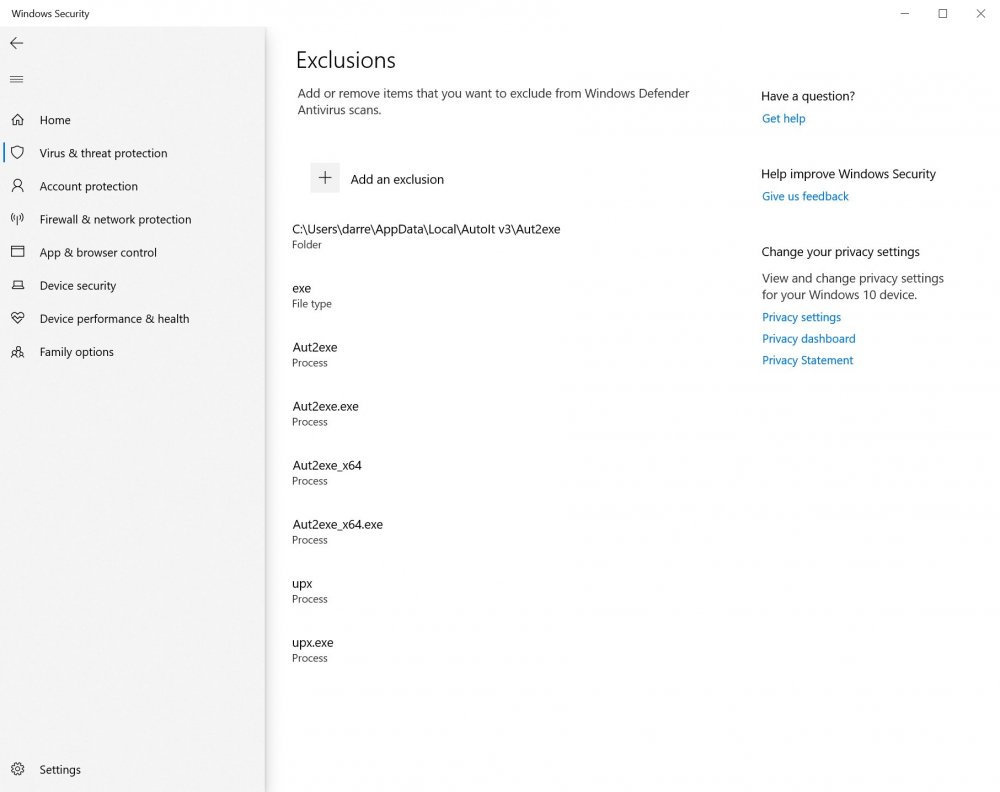Open Privacy dashboard link

(x=808, y=339)
